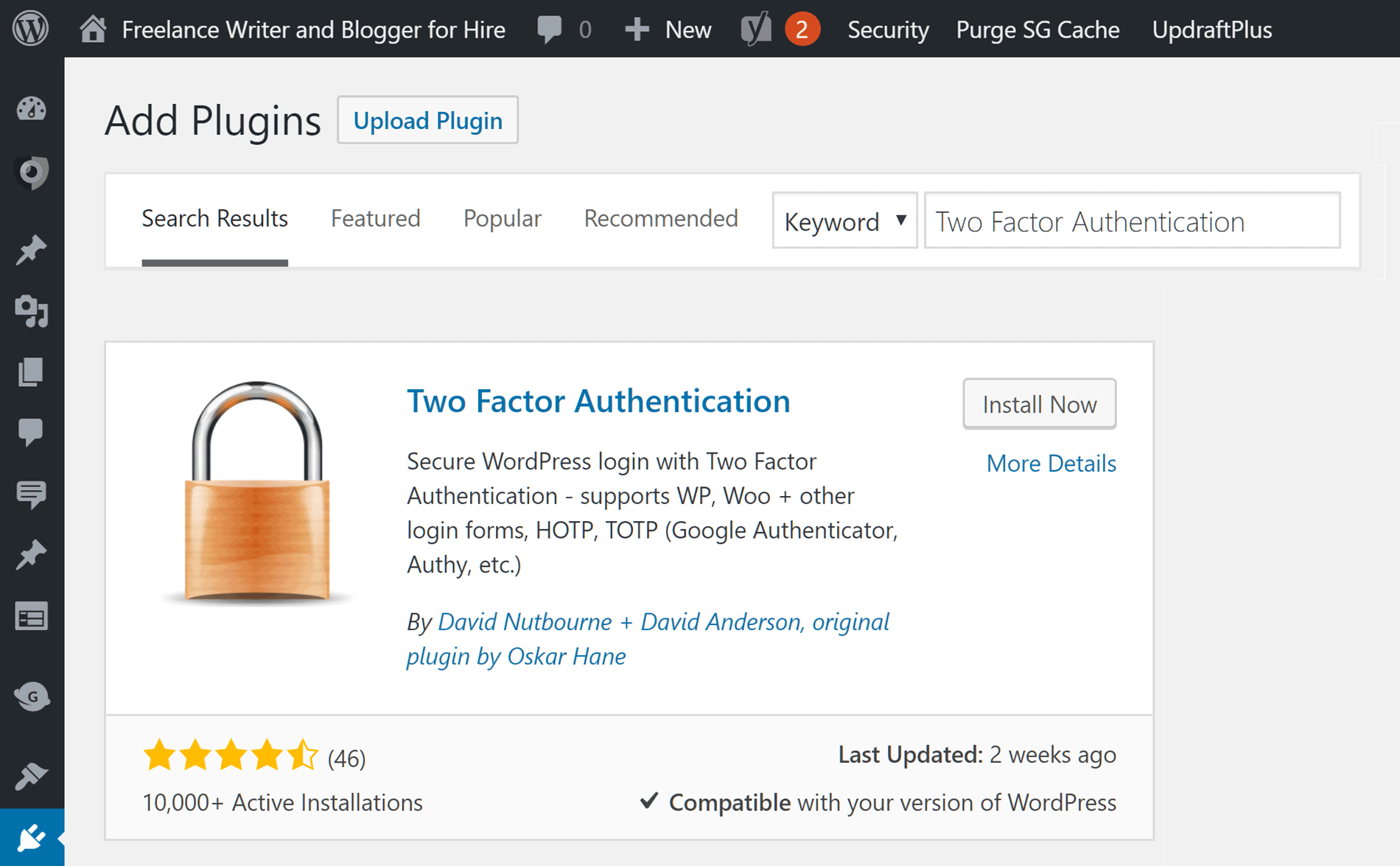The height and width of the screenshot is (866, 1400).
Task: Click the plugin description starting Secure WordPress login
Action: pyautogui.click(x=652, y=512)
